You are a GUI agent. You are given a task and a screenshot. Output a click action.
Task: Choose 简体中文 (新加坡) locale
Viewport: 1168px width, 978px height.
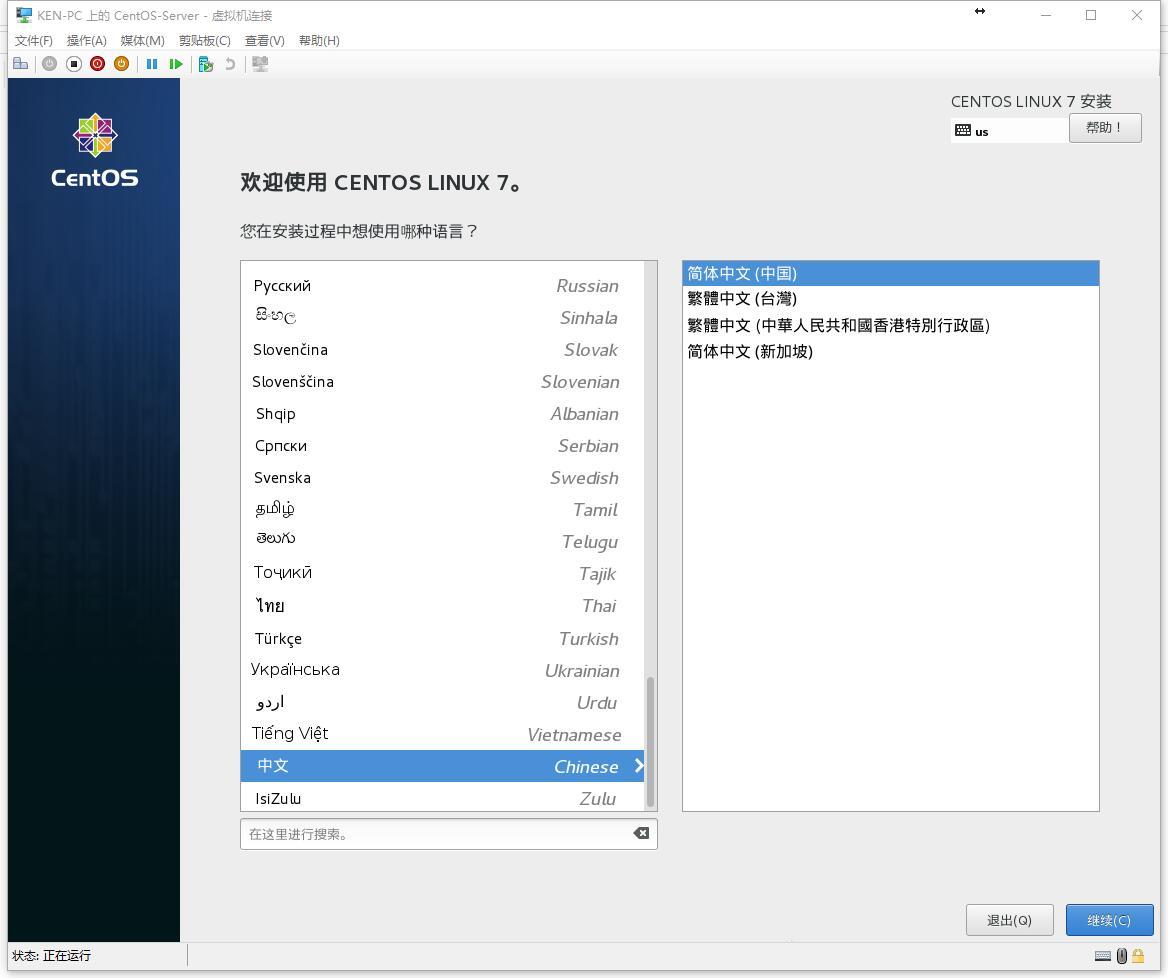pyautogui.click(x=890, y=352)
